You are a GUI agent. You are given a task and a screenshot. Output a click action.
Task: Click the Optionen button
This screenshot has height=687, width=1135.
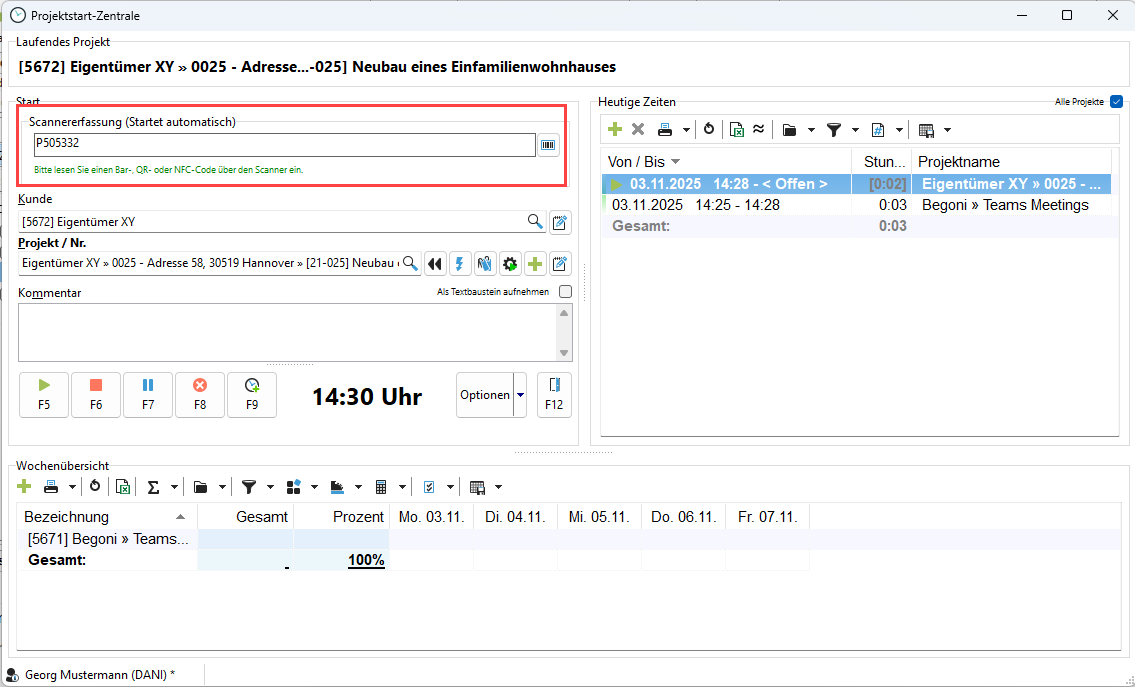[485, 395]
